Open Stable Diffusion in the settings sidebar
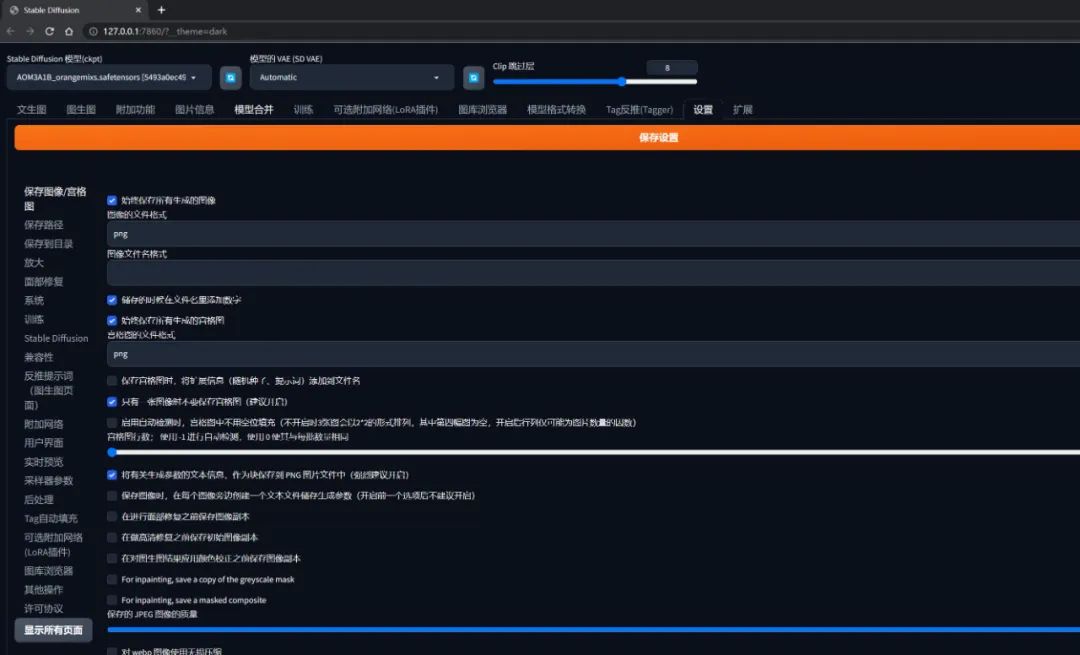The width and height of the screenshot is (1080, 655). coord(56,338)
